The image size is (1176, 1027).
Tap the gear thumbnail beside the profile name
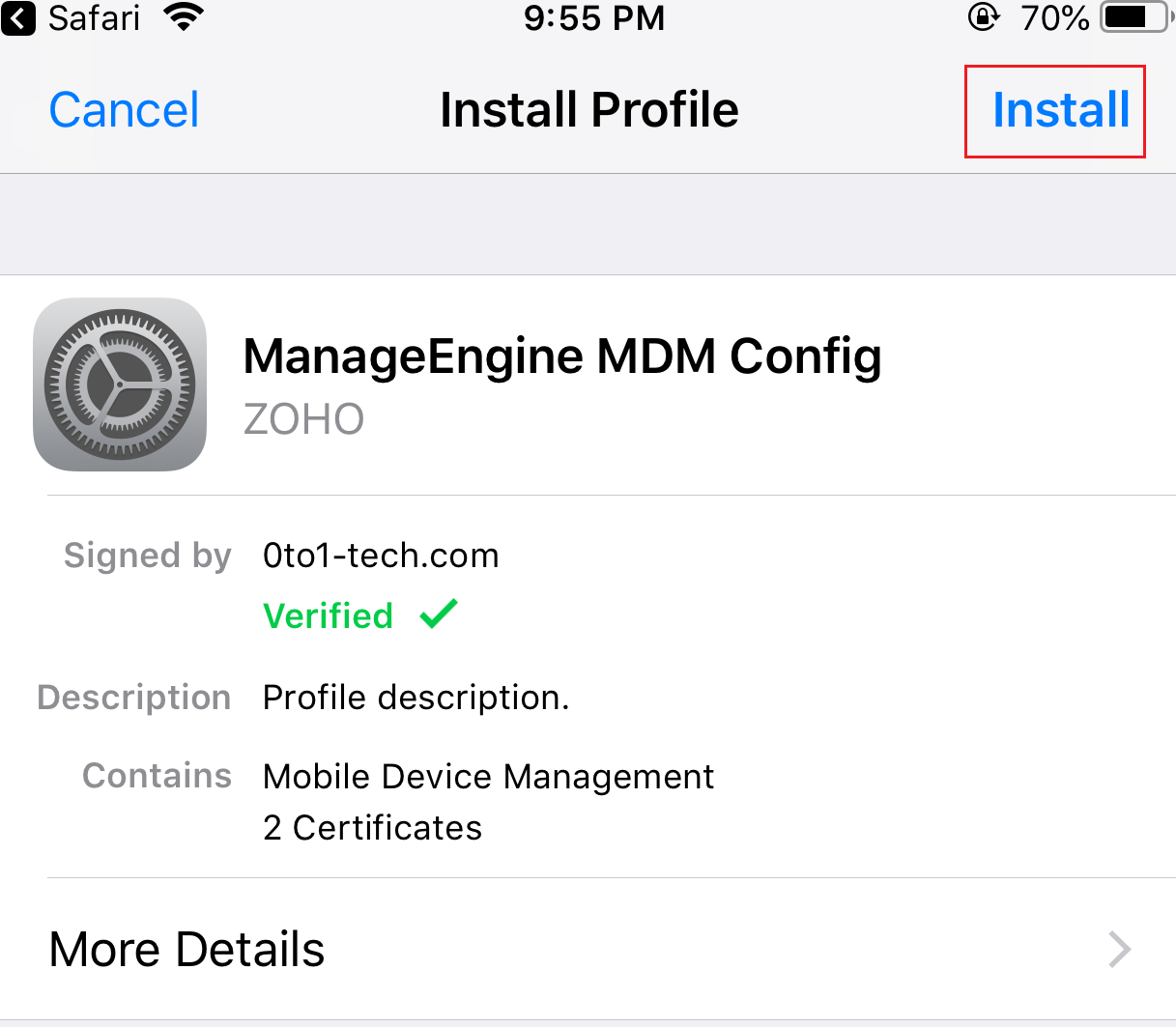pyautogui.click(x=120, y=384)
